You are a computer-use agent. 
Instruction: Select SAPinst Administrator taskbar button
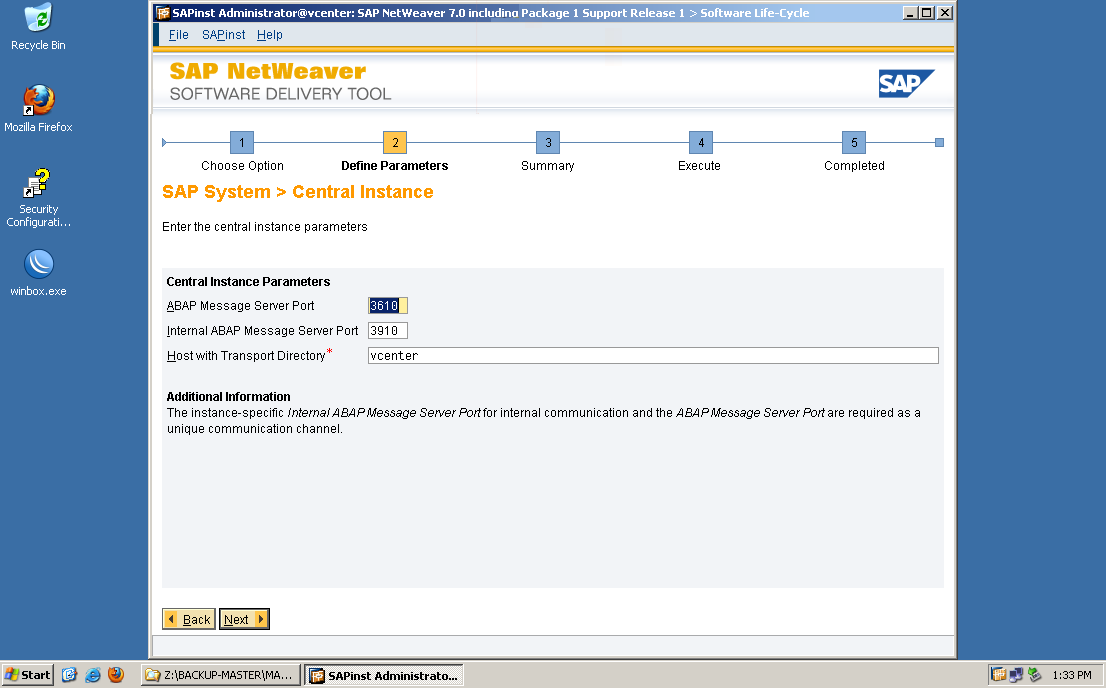coord(384,675)
